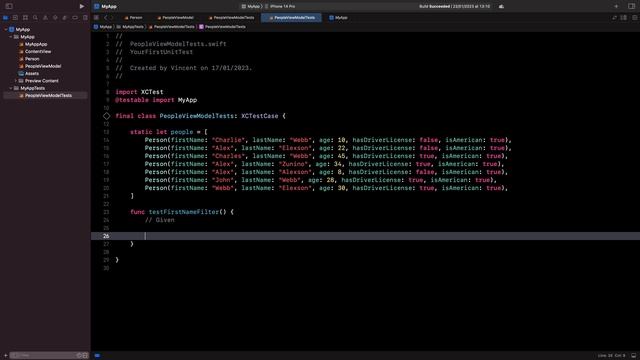This screenshot has height=360, width=640.
Task: Open the editor options lines icon
Action: (x=624, y=18)
